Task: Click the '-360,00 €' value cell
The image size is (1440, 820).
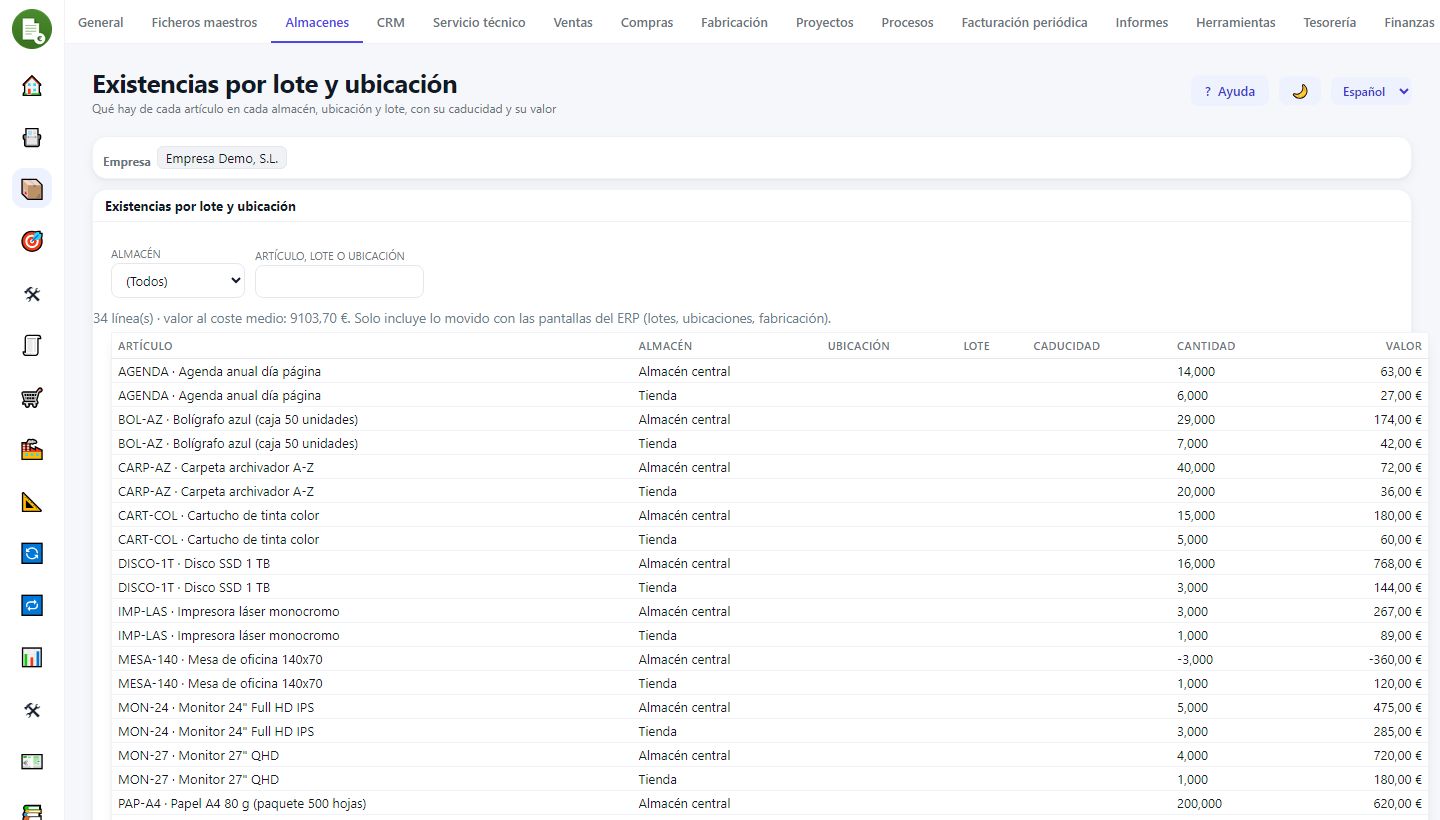Action: [1393, 659]
